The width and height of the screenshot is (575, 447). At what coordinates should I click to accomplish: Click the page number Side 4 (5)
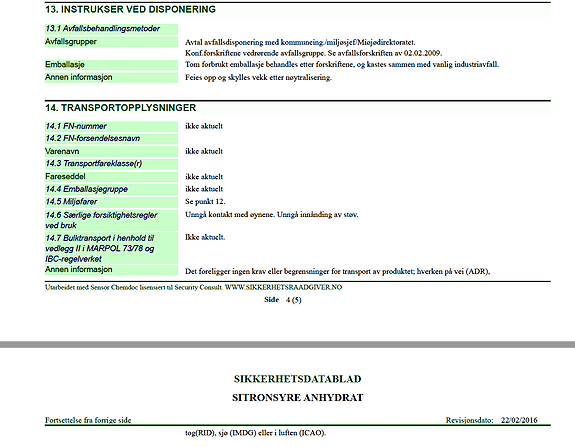coord(283,300)
